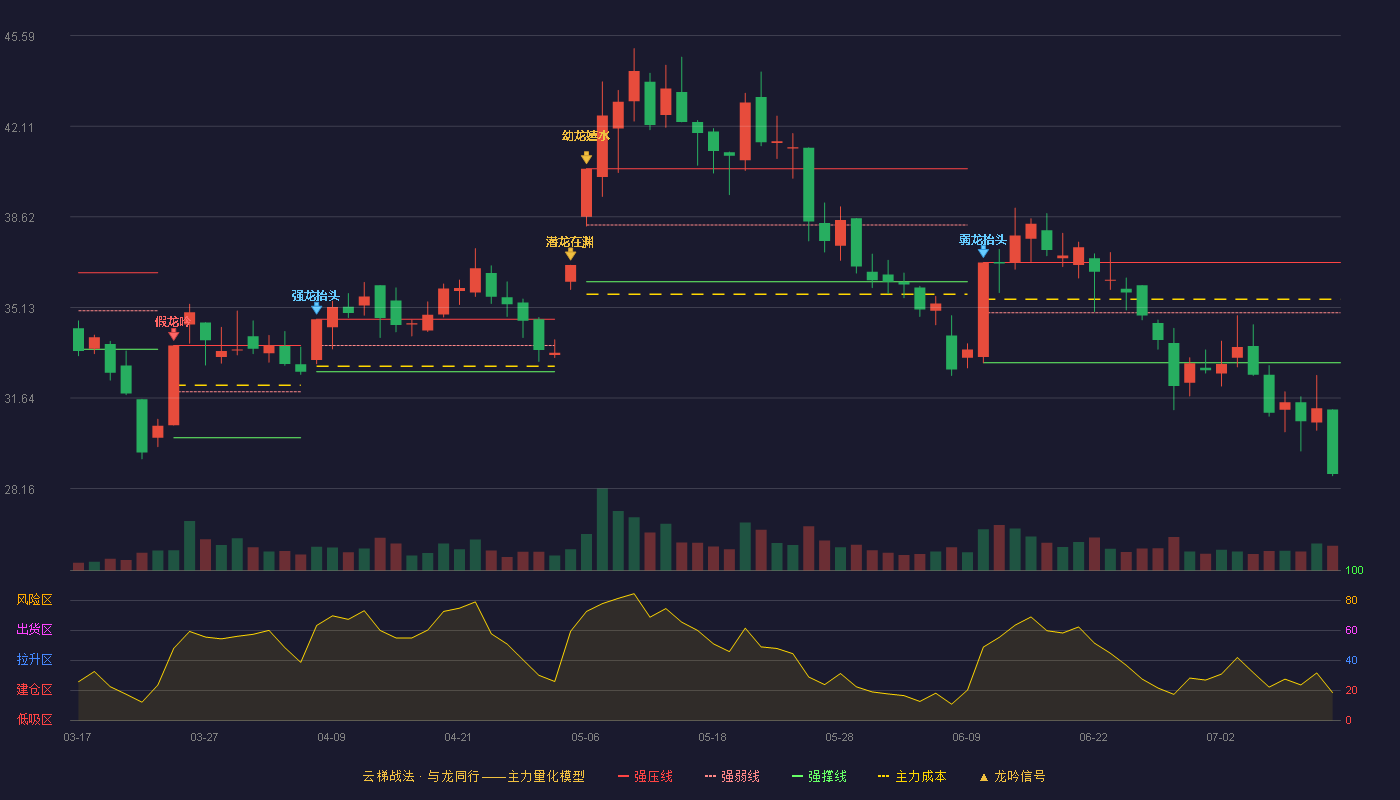Click the 假龙吟 red arrow signal marker
Image resolution: width=1400 pixels, height=800 pixels.
point(174,334)
